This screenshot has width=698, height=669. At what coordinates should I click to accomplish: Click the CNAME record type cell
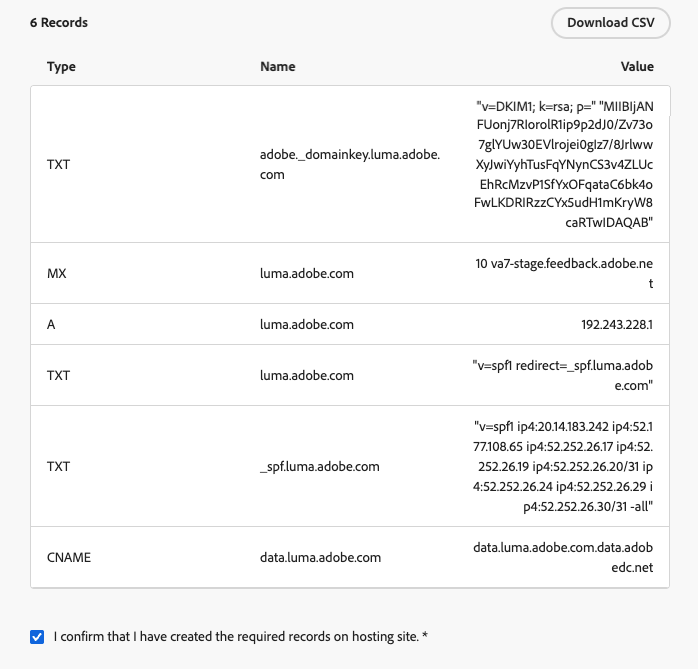(69, 557)
